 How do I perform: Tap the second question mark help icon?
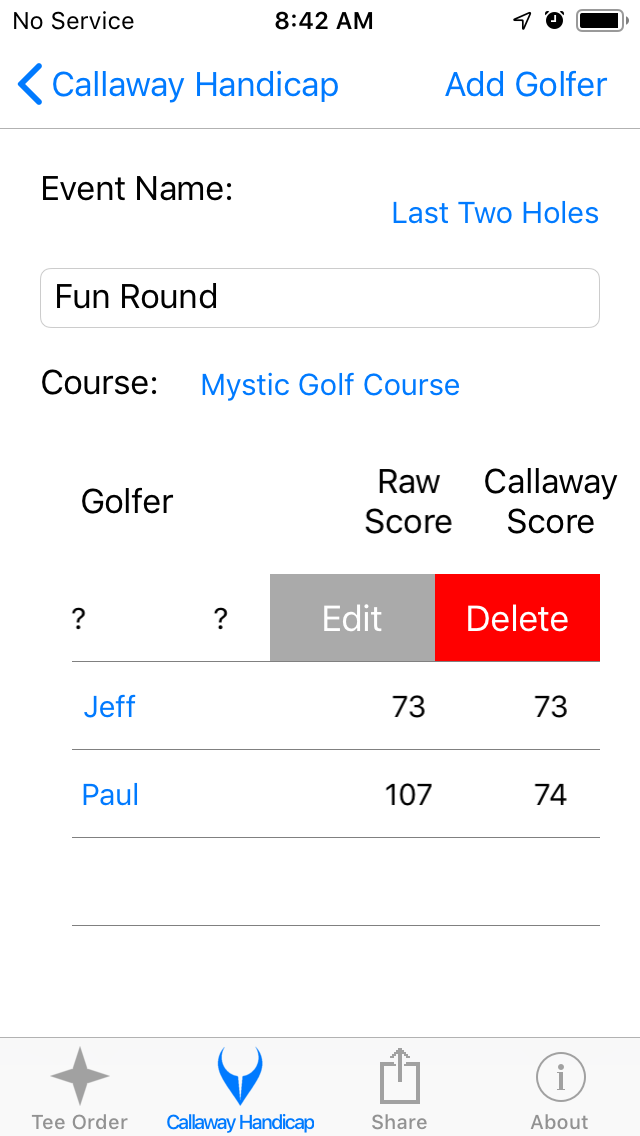click(x=220, y=618)
